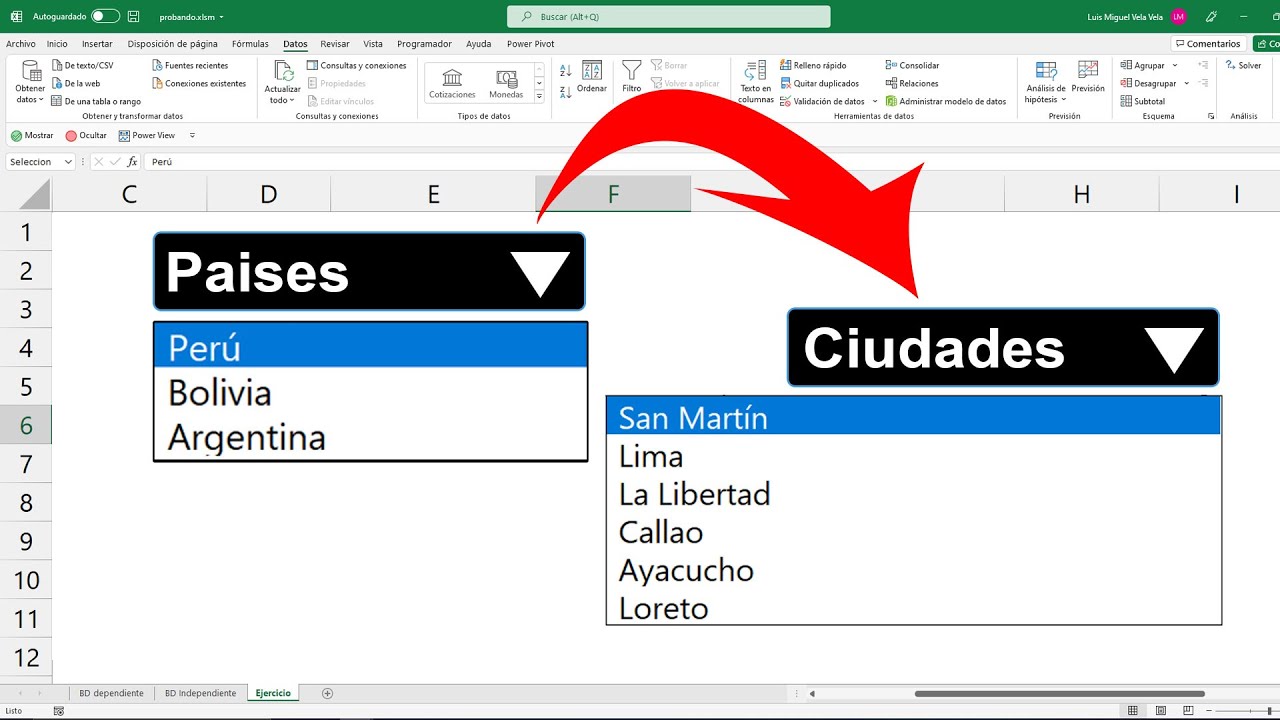Click the Power View button
This screenshot has width=1280, height=720.
tap(146, 135)
